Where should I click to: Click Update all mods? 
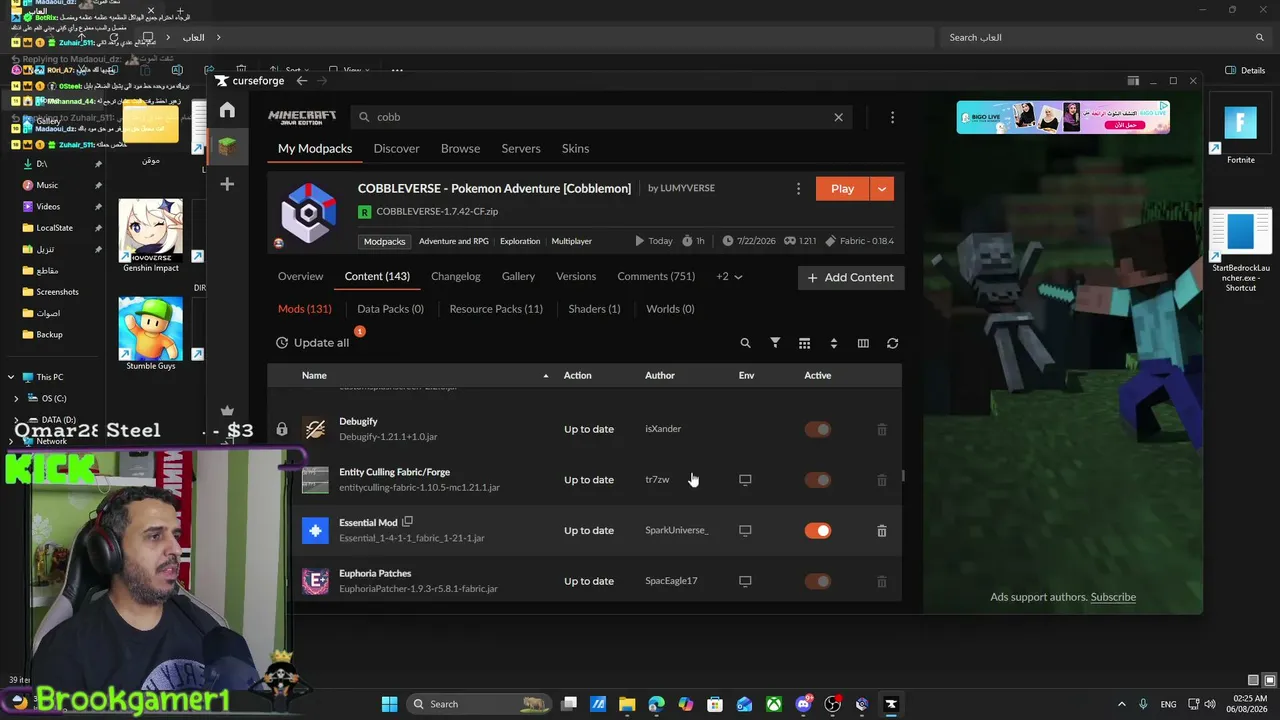pyautogui.click(x=313, y=343)
